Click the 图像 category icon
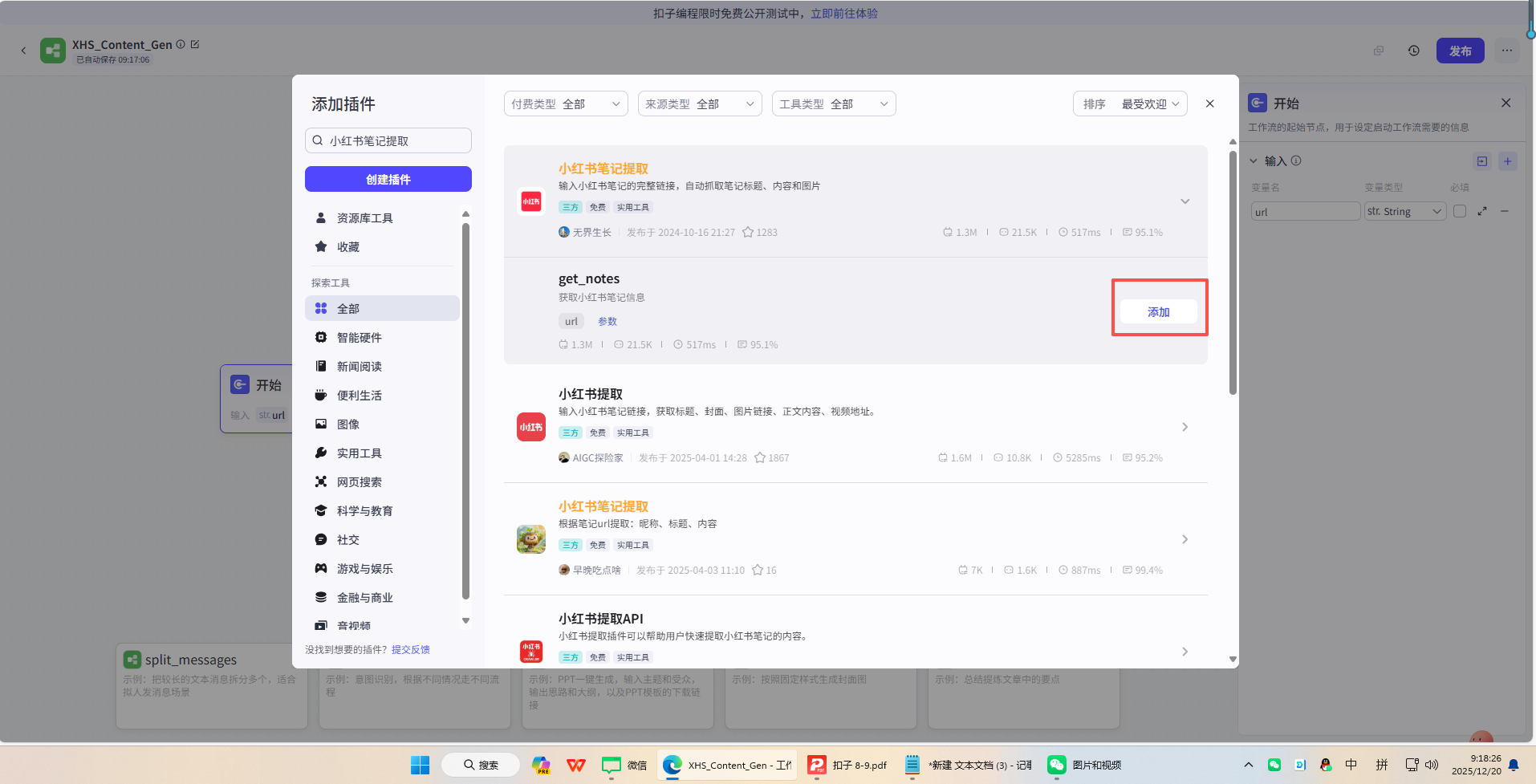 [321, 424]
